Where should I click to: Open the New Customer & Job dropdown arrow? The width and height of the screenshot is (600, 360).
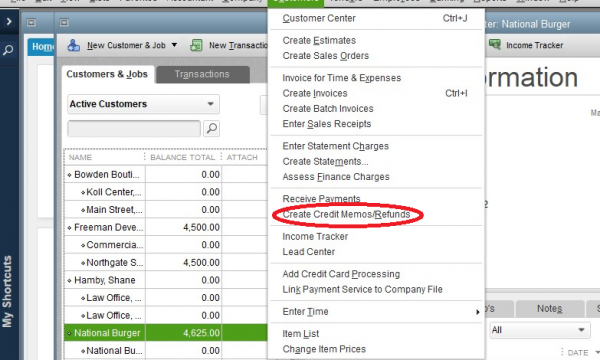pyautogui.click(x=174, y=45)
